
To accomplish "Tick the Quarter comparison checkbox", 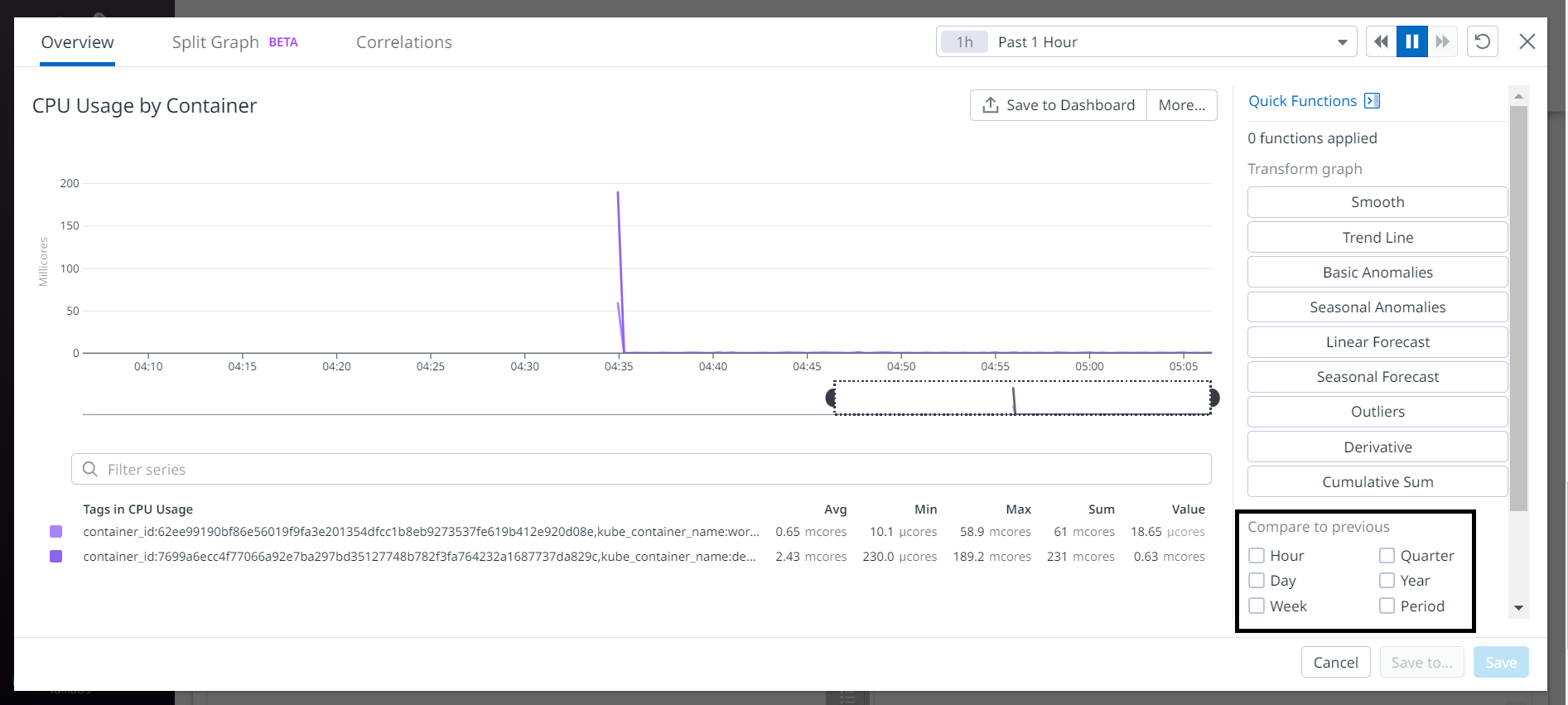I will (1387, 556).
